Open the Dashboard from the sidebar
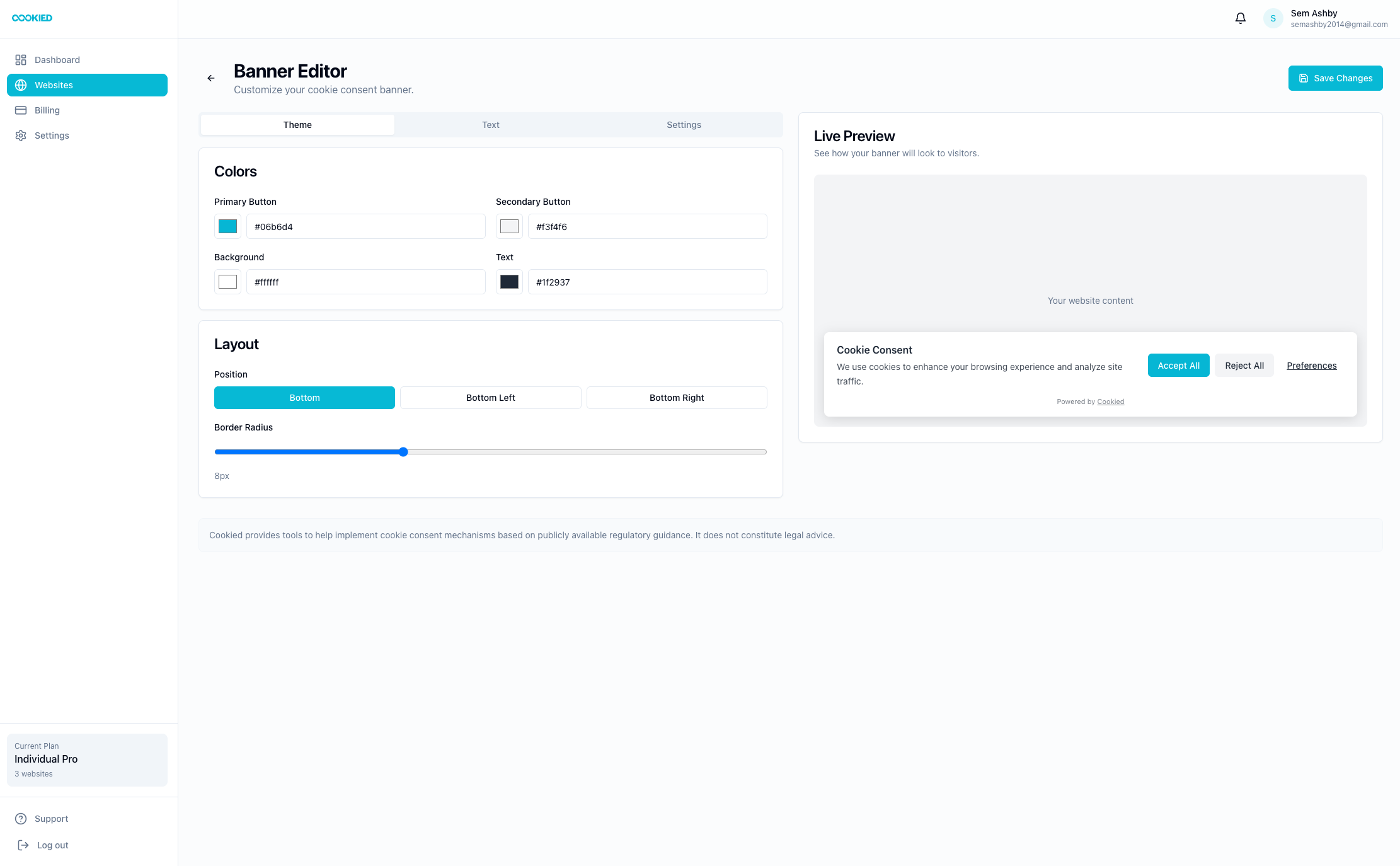This screenshot has width=1400, height=866. 57,59
